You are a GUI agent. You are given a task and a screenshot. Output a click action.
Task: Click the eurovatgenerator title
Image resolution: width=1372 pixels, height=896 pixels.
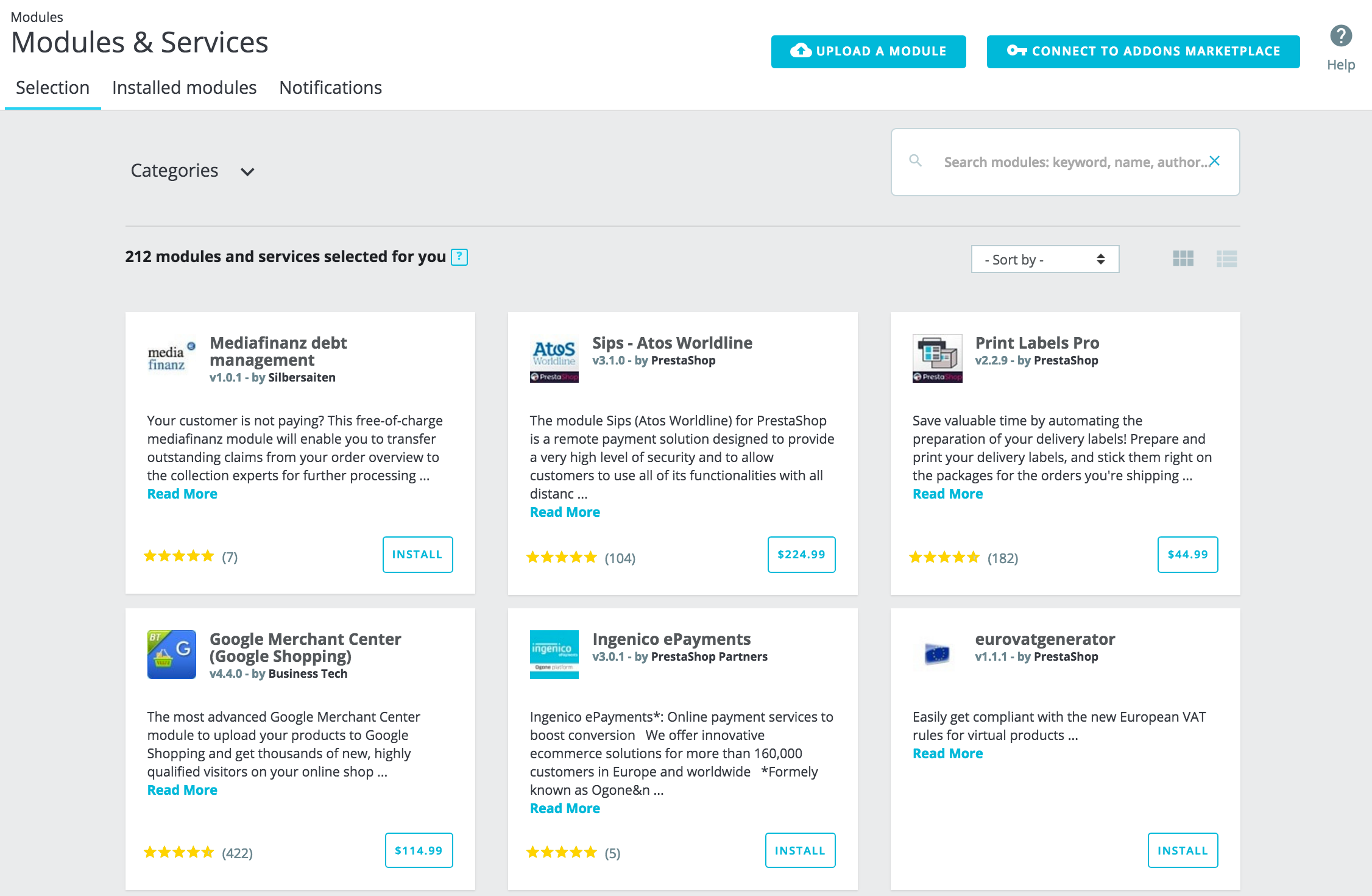coord(1045,639)
